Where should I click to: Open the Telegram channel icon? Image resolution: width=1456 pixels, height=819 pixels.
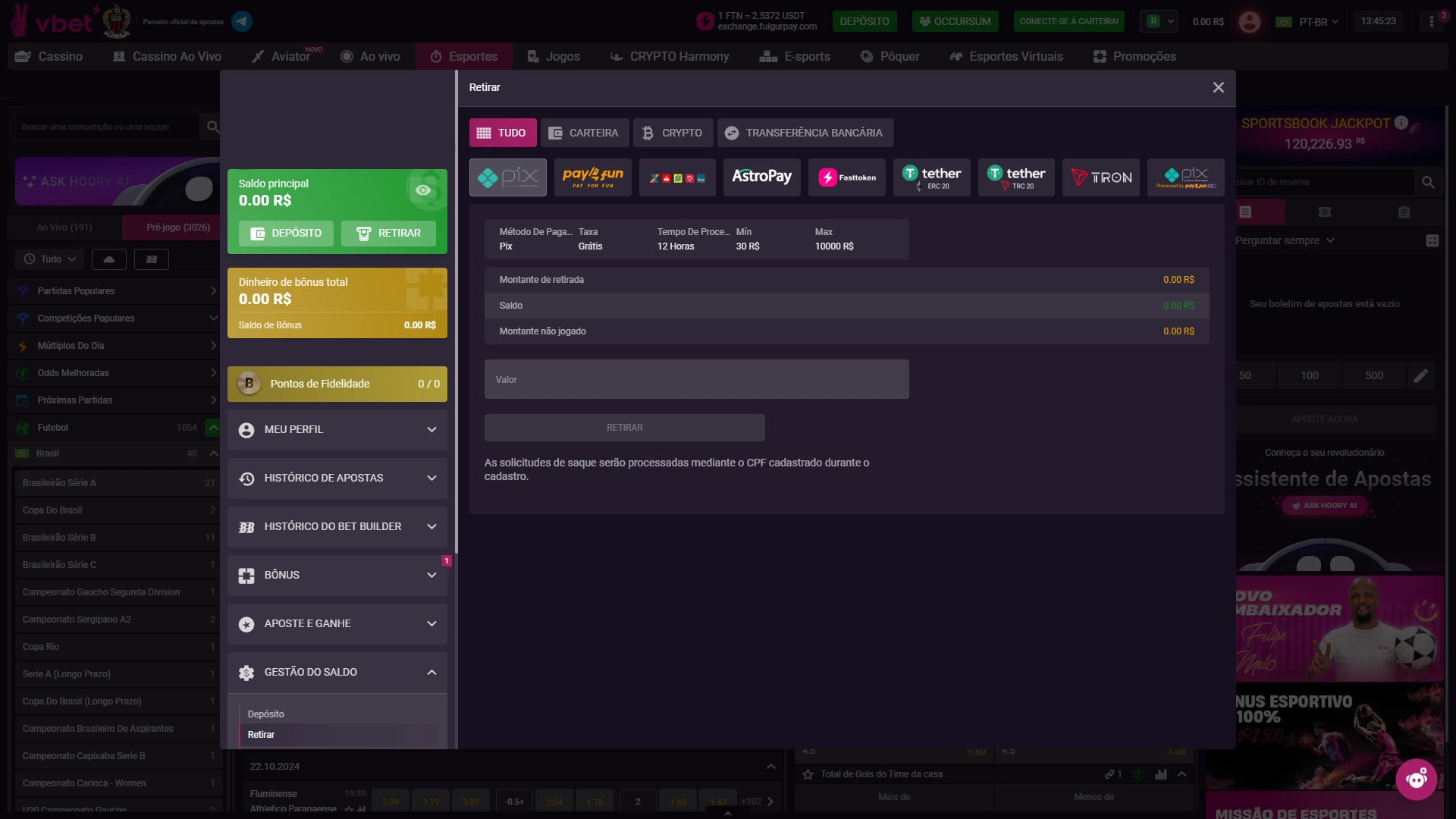[x=242, y=21]
